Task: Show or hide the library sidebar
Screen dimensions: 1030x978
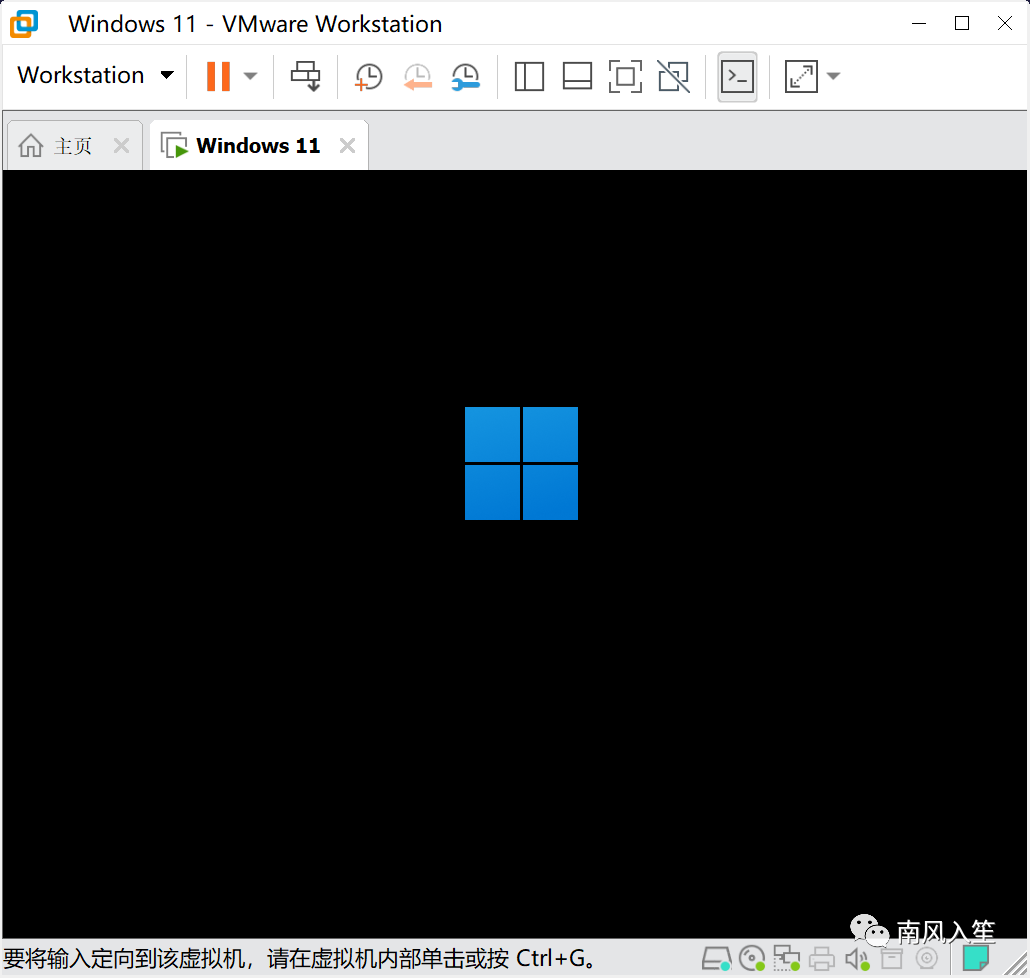Action: click(529, 77)
